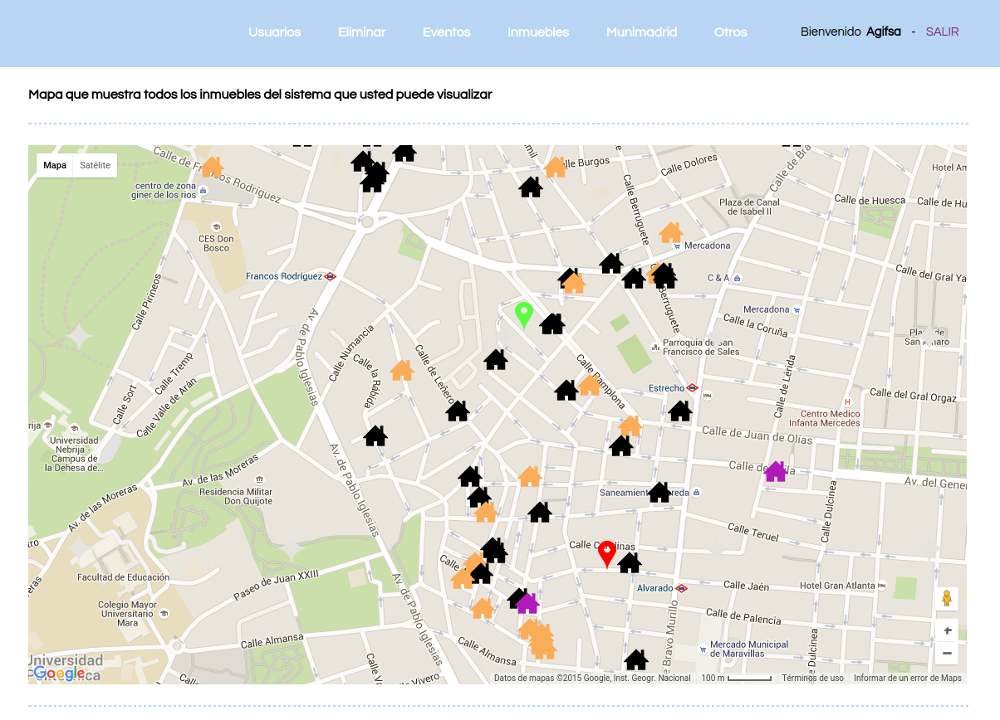This screenshot has width=1000, height=720.
Task: Expand the Otros menu
Action: point(730,32)
